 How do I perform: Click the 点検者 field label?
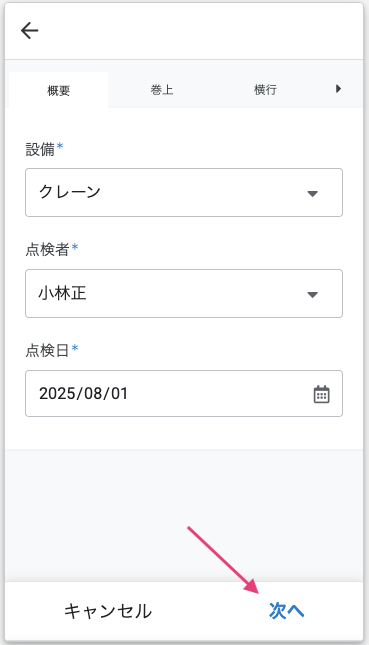pyautogui.click(x=47, y=250)
